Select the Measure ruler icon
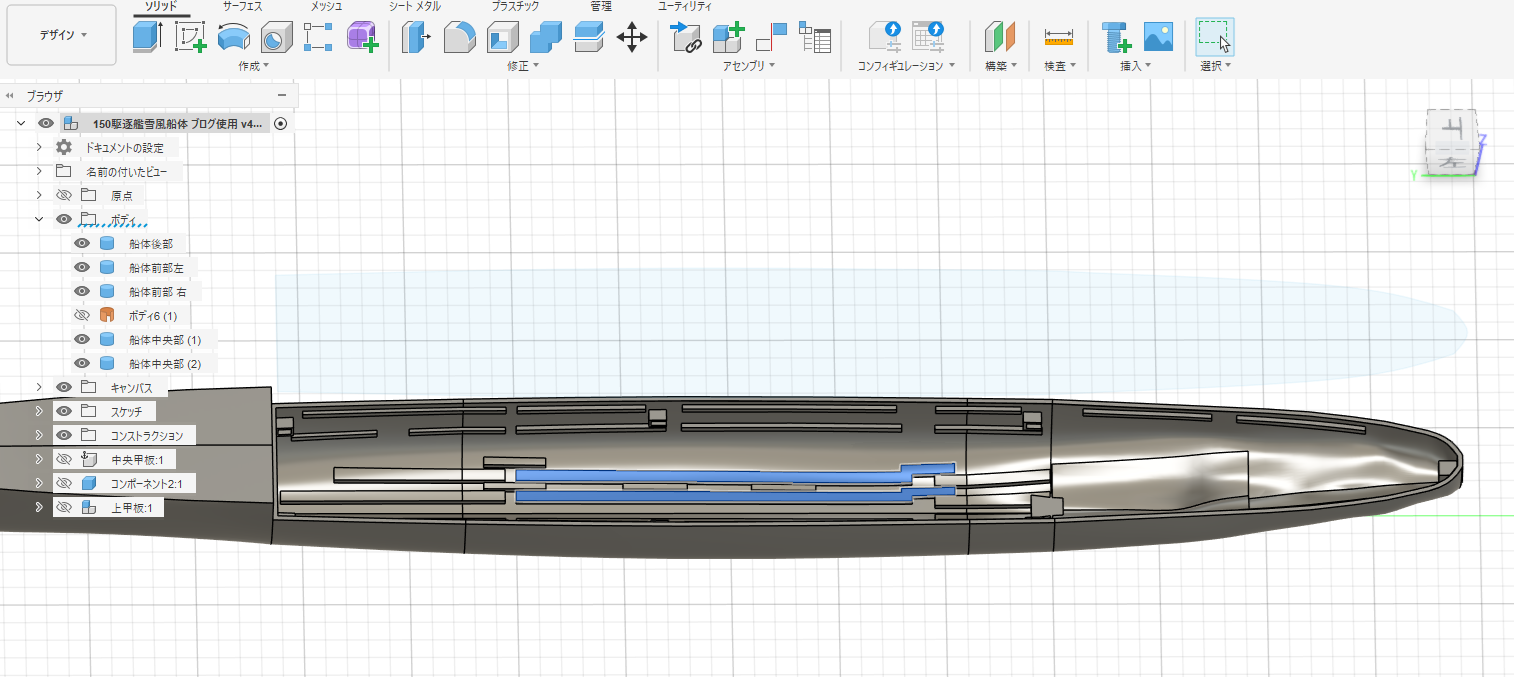 1058,38
